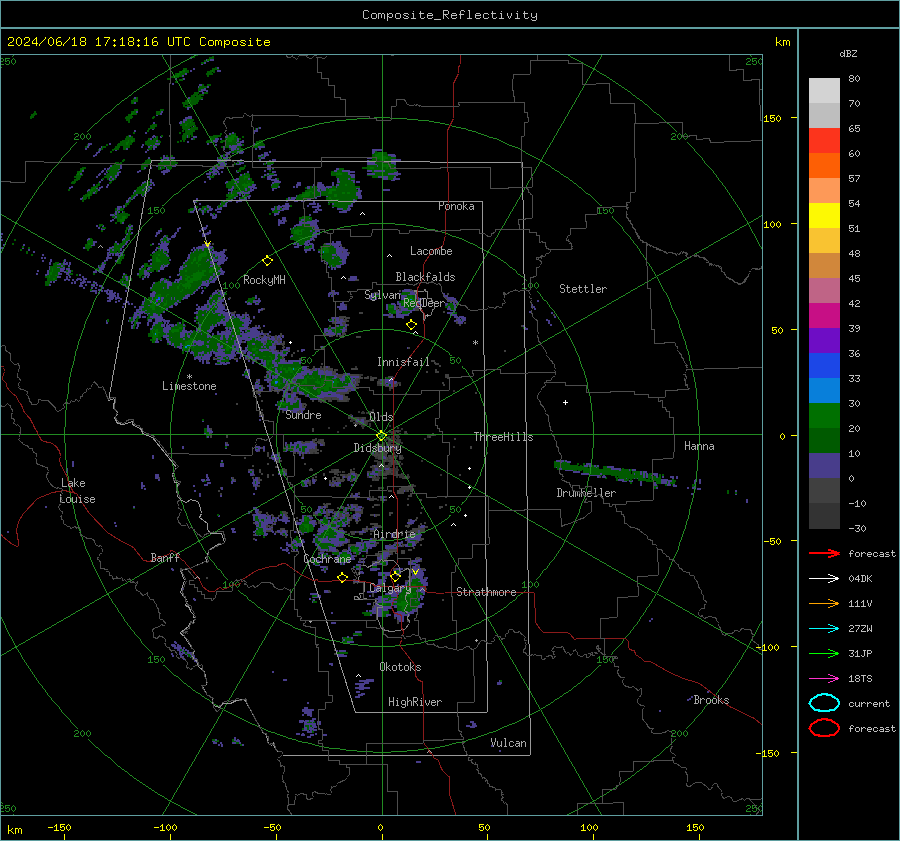900x841 pixels.
Task: Click the Blackfalds label
Action: (425, 277)
